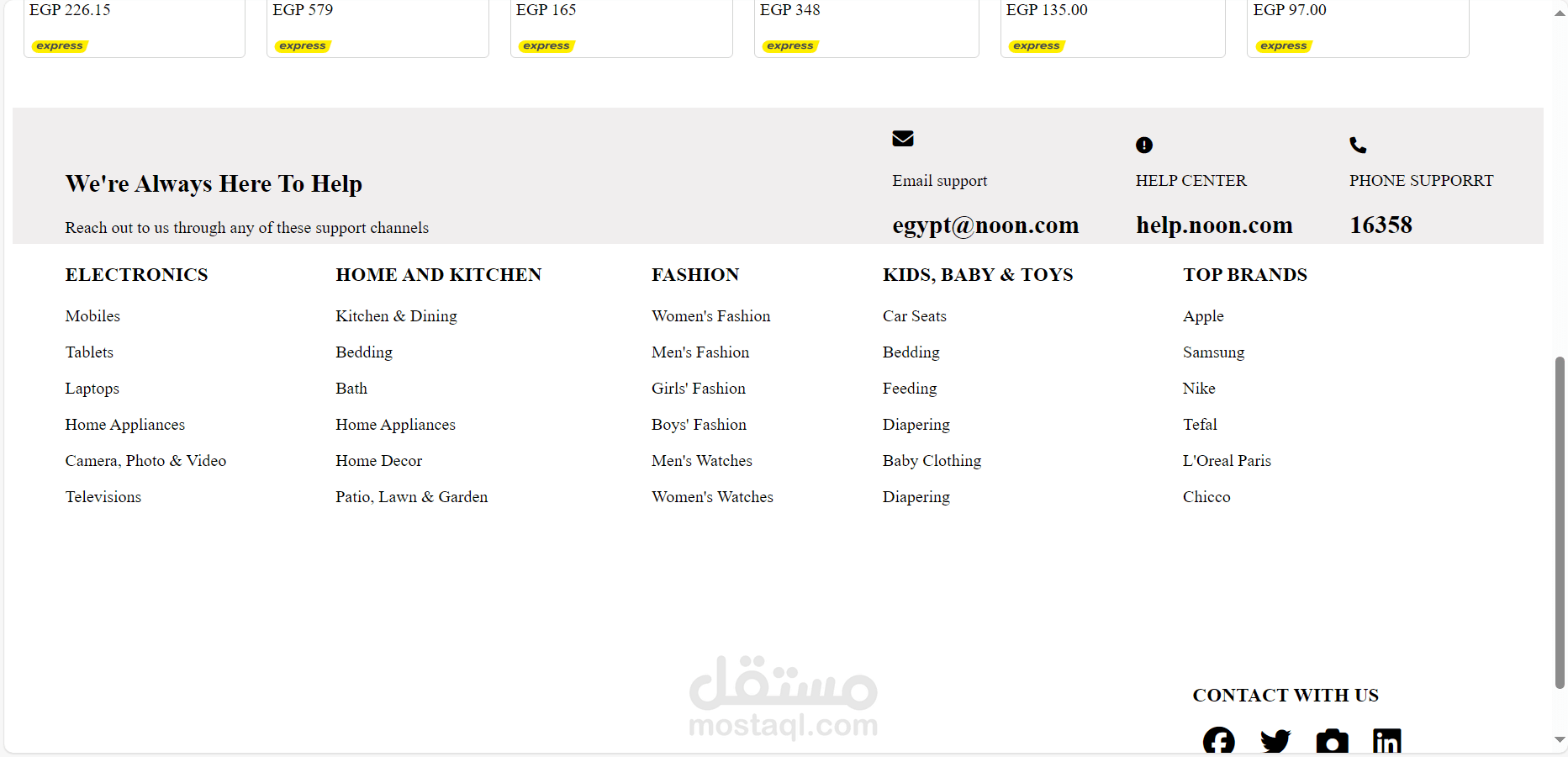Select Home Appliances under Electronics

tap(125, 425)
